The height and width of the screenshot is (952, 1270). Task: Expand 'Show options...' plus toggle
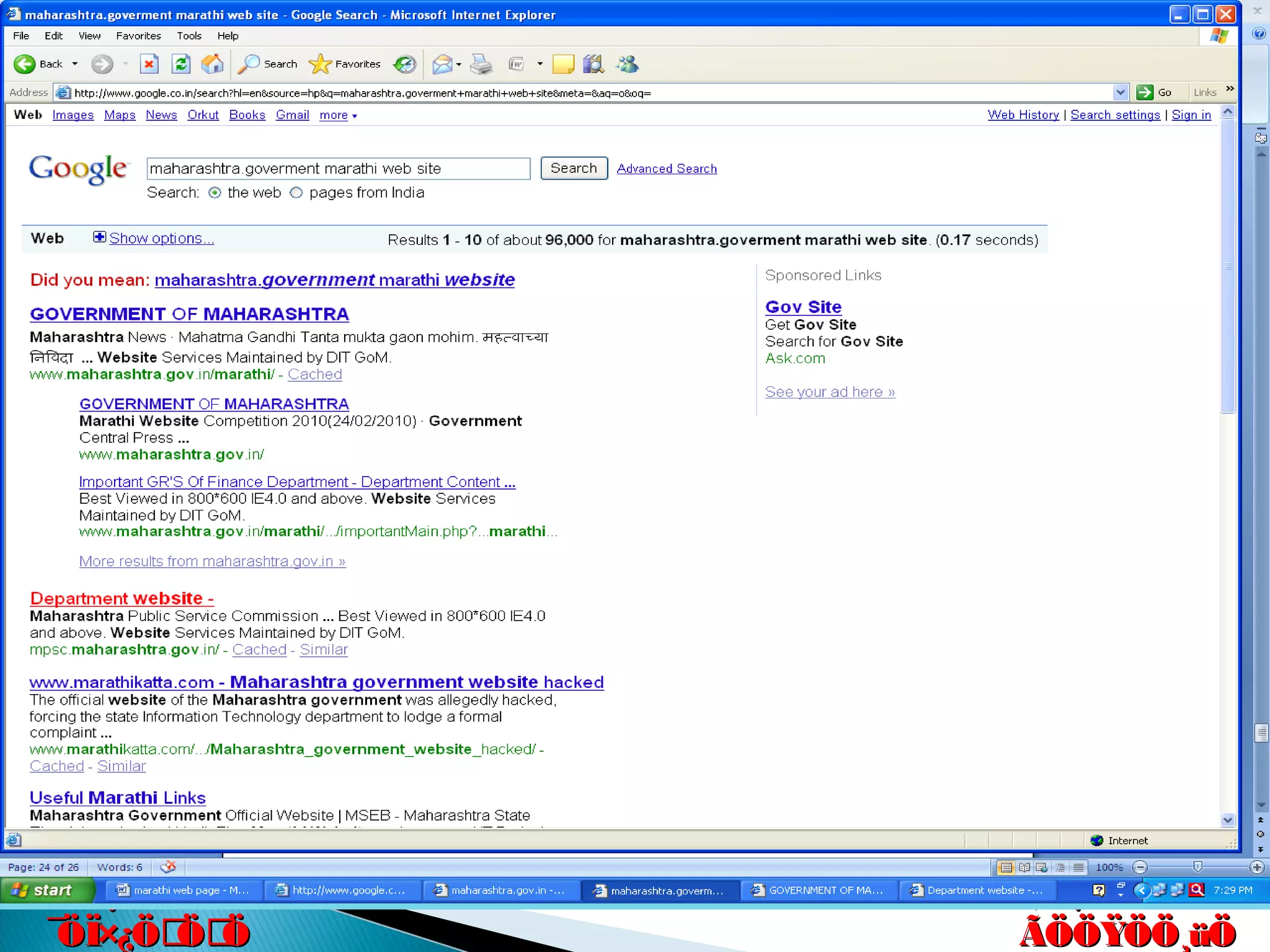pos(99,237)
